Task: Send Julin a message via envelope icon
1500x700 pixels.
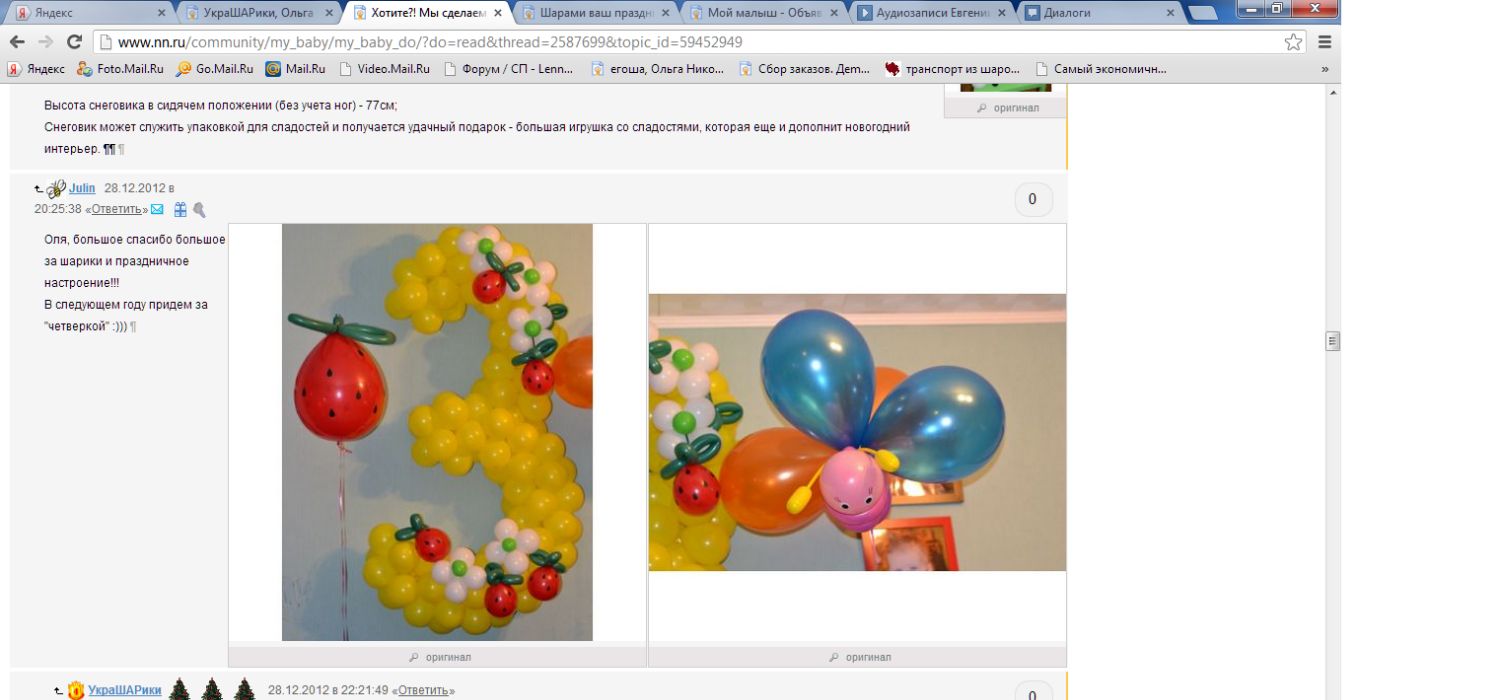Action: [x=157, y=209]
